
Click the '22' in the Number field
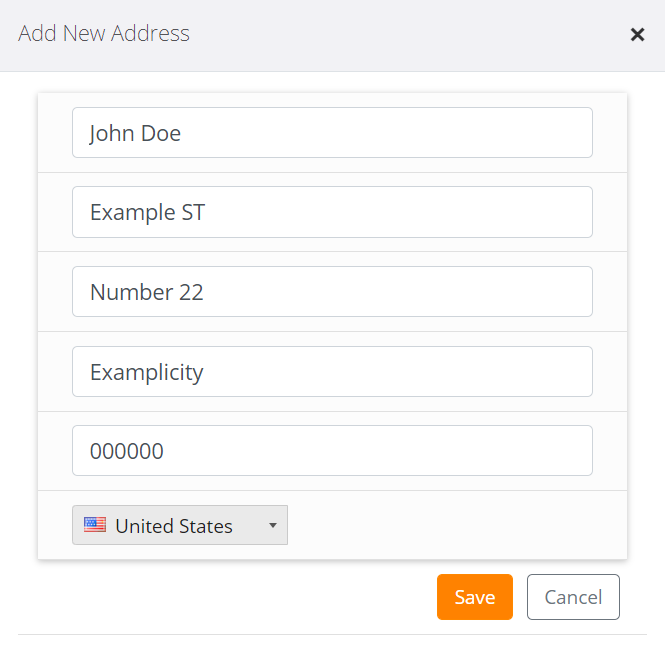coord(190,292)
